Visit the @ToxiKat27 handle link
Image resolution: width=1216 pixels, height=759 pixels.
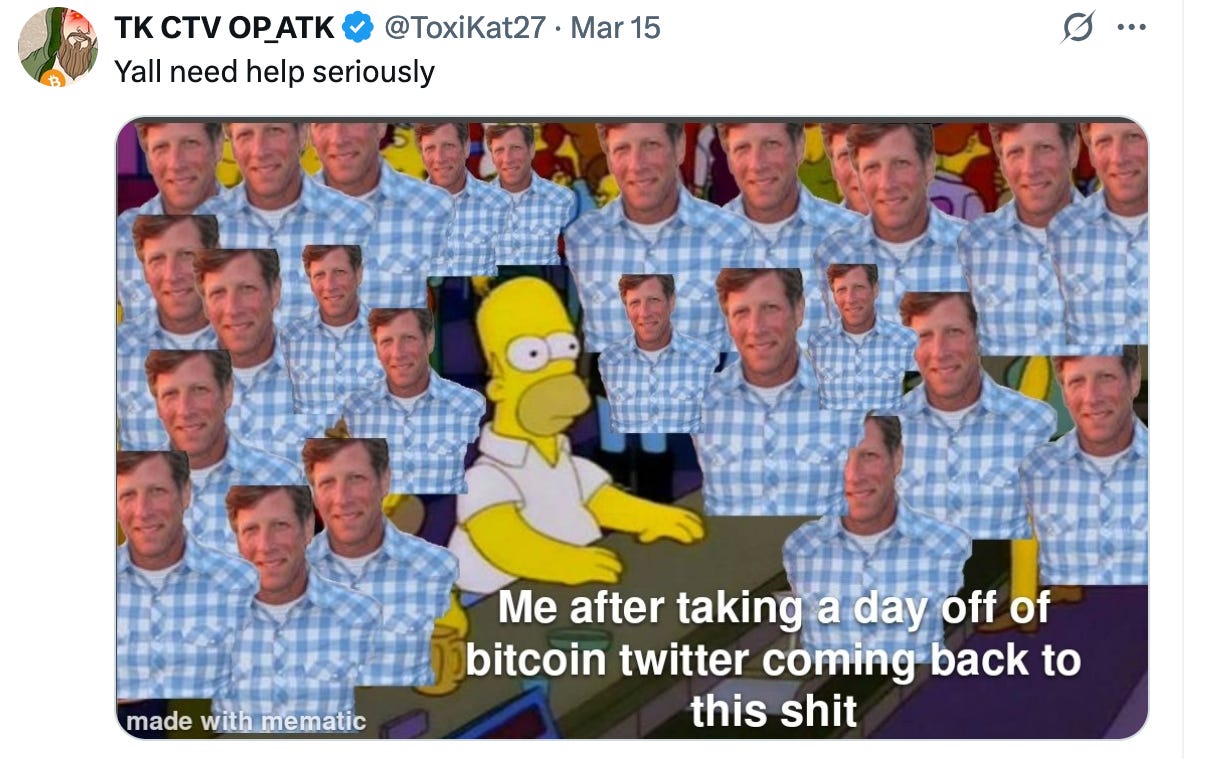click(465, 28)
